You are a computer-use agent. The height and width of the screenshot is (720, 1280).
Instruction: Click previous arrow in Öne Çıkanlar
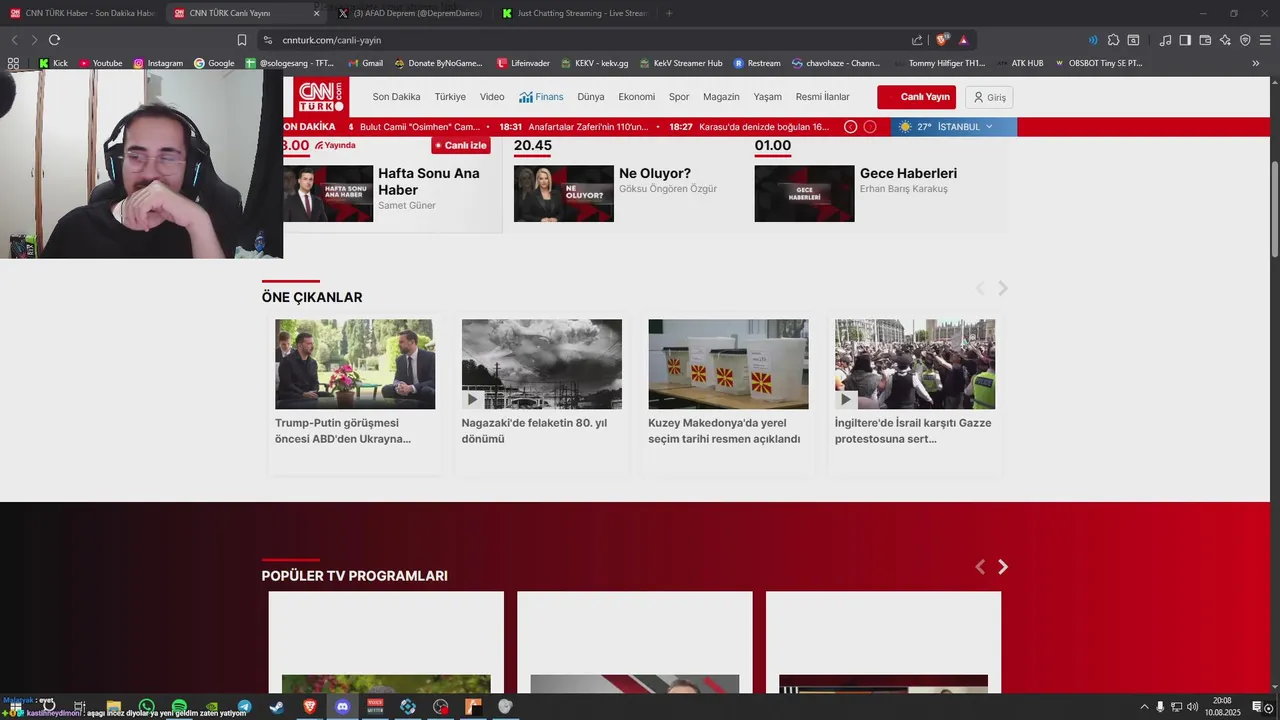click(x=980, y=288)
